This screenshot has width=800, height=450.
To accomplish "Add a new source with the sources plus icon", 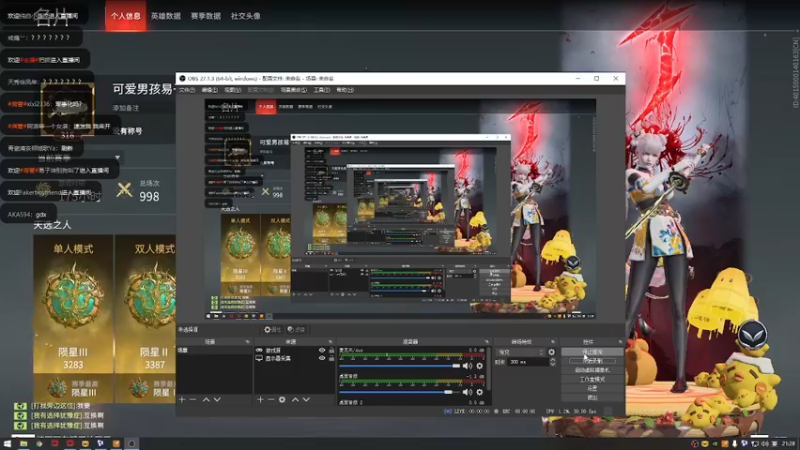I will (x=260, y=399).
